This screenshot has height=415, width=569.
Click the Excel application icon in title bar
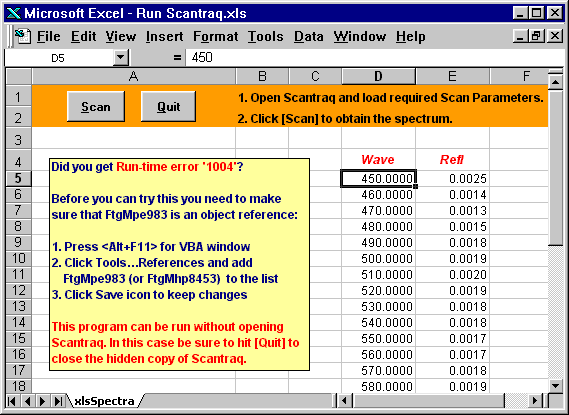pos(14,13)
